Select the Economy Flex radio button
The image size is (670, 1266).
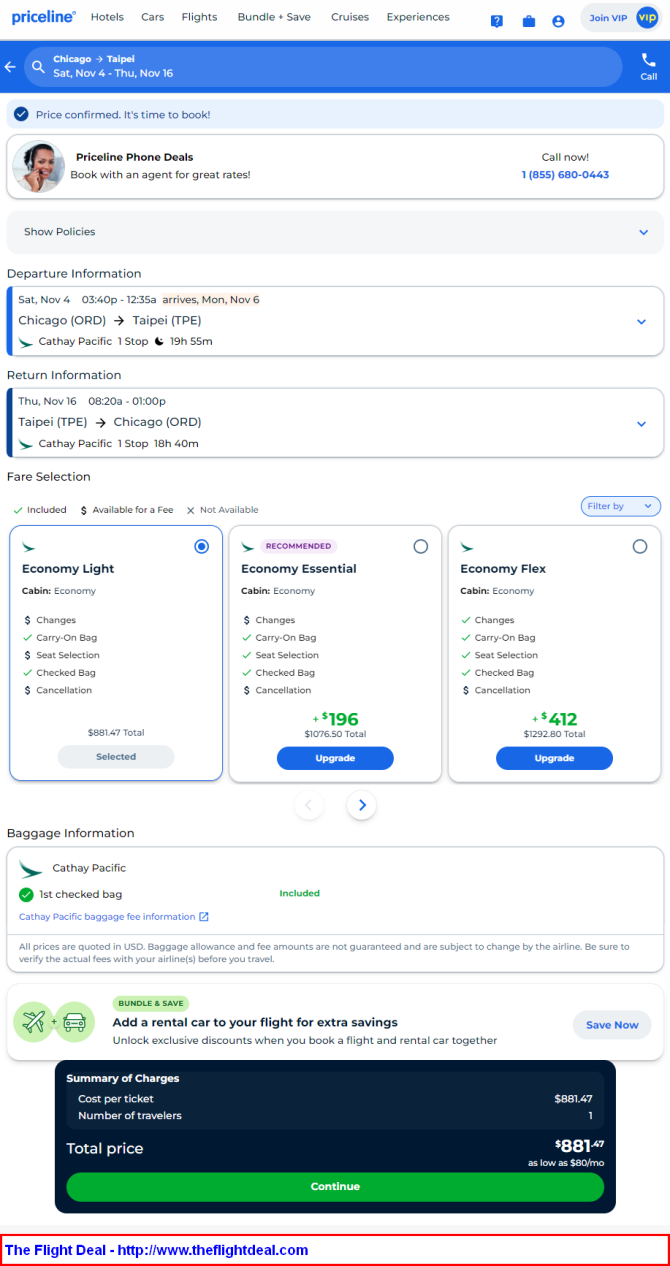point(640,546)
